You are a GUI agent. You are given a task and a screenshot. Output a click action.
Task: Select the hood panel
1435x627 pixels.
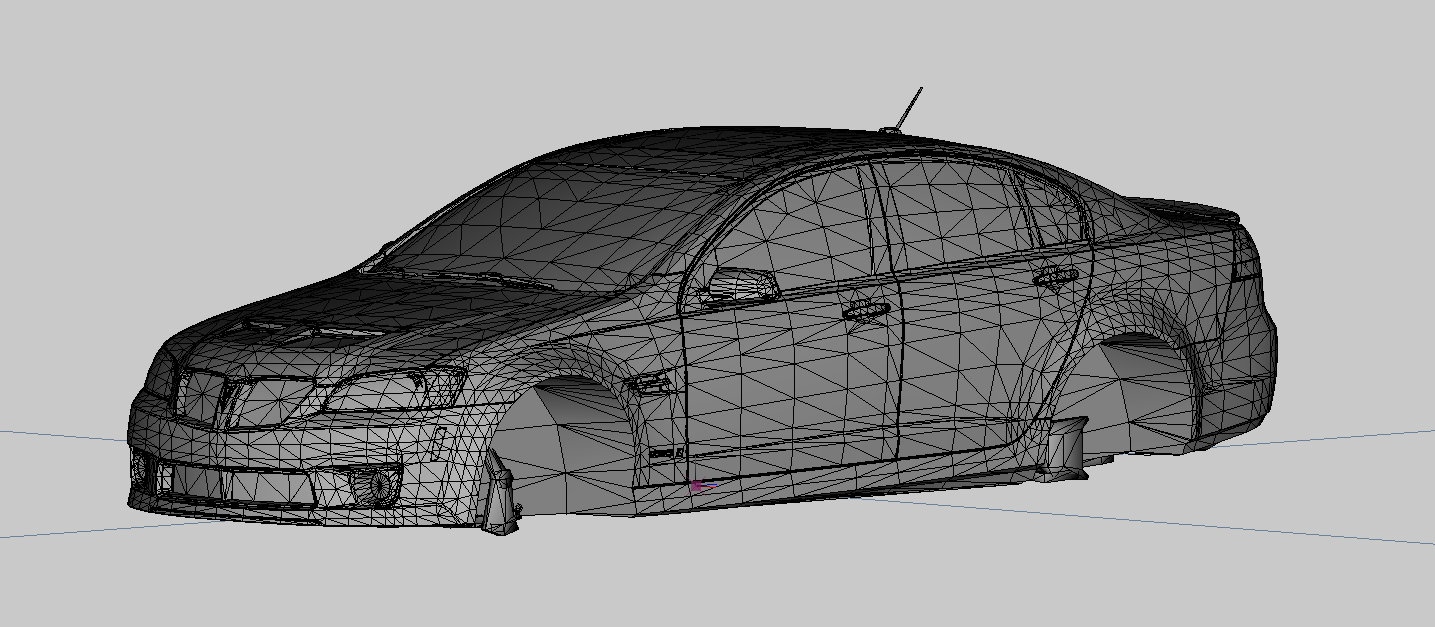400,320
